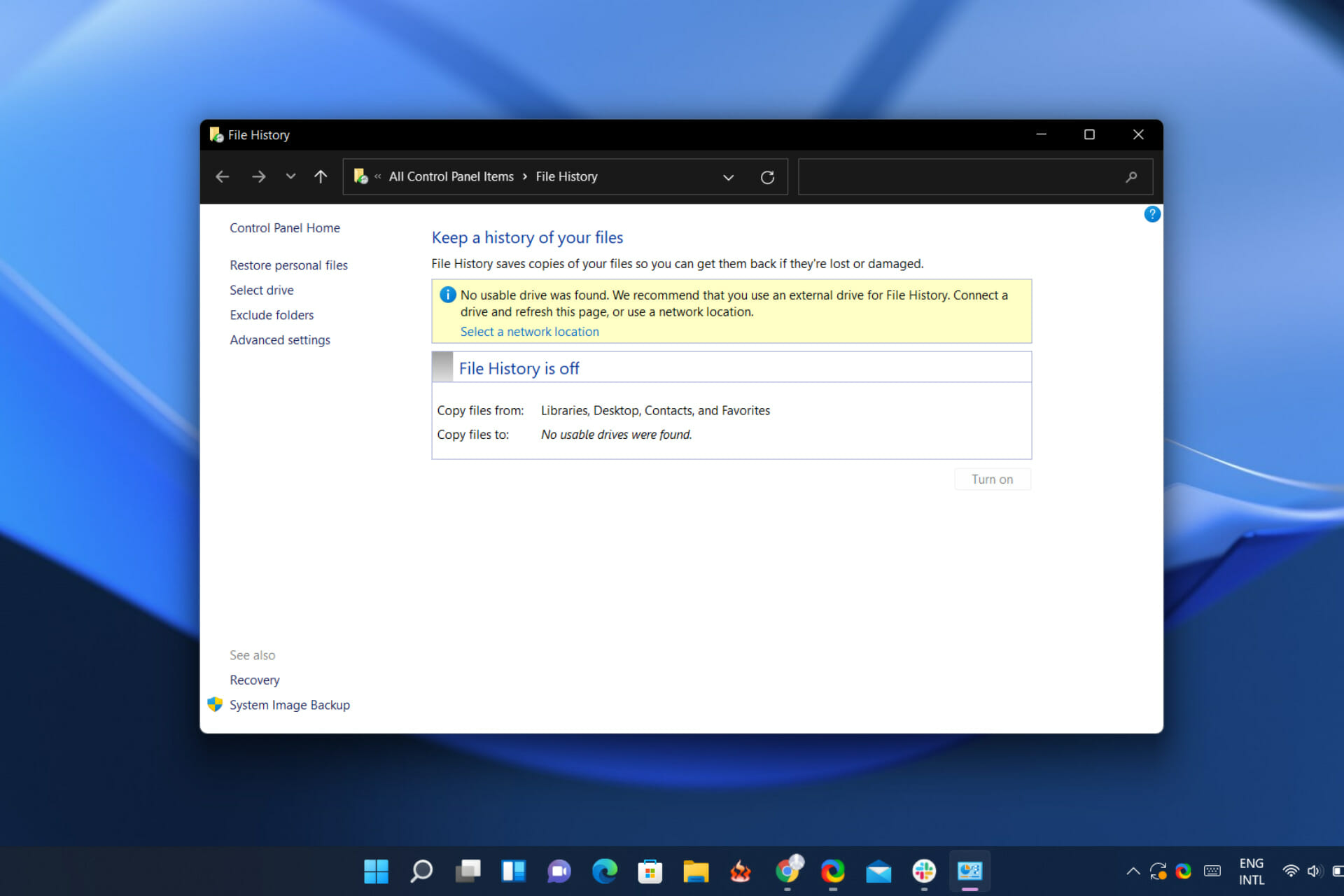Click Select a network location link

530,332
